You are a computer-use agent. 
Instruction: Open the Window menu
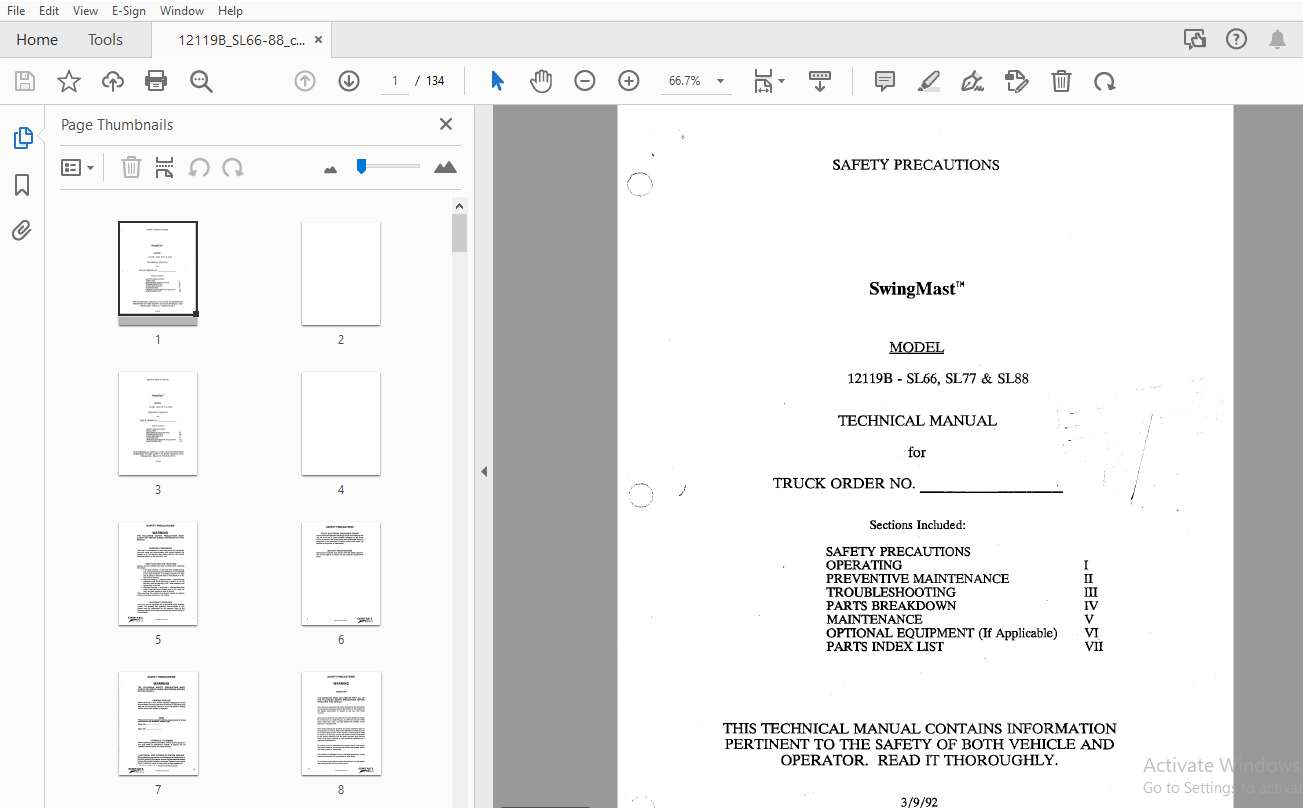coord(182,11)
